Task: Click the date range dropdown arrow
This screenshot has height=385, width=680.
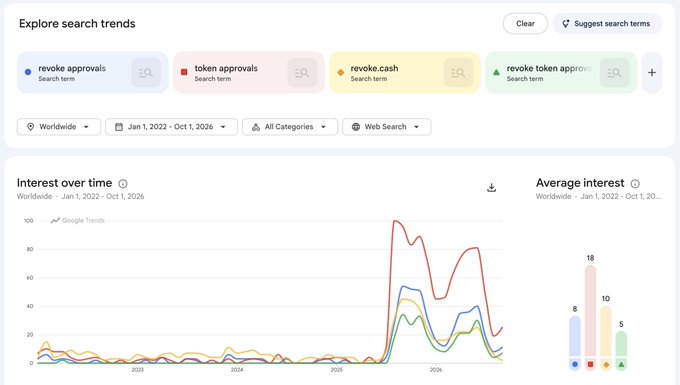Action: click(x=223, y=127)
